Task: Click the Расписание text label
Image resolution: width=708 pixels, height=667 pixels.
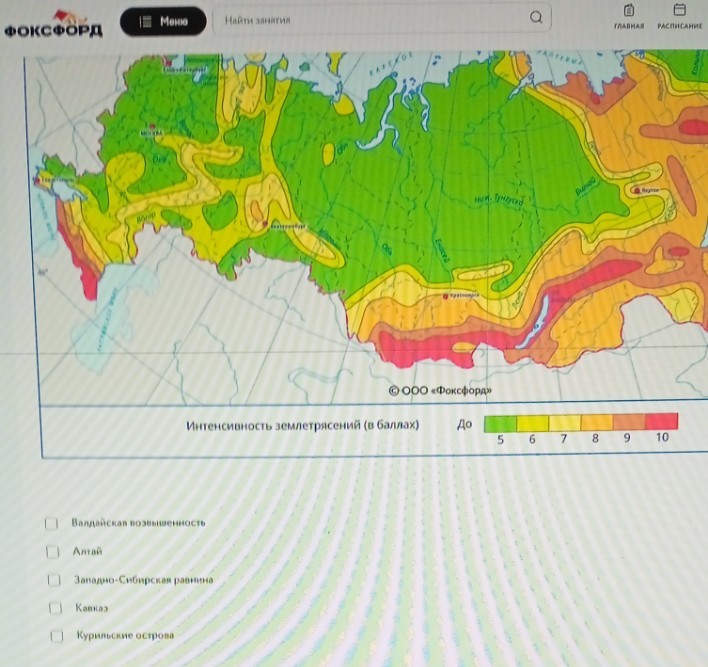Action: [680, 27]
